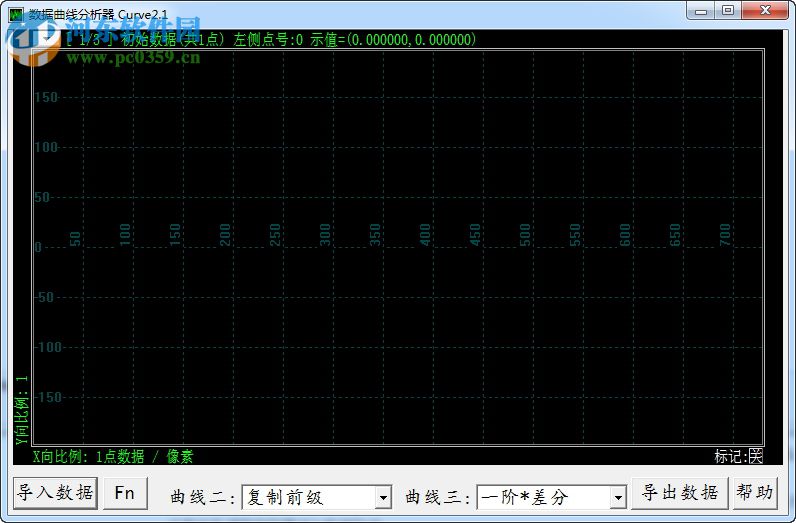Click the 导出数据 export data button
796x523 pixels.
point(679,493)
